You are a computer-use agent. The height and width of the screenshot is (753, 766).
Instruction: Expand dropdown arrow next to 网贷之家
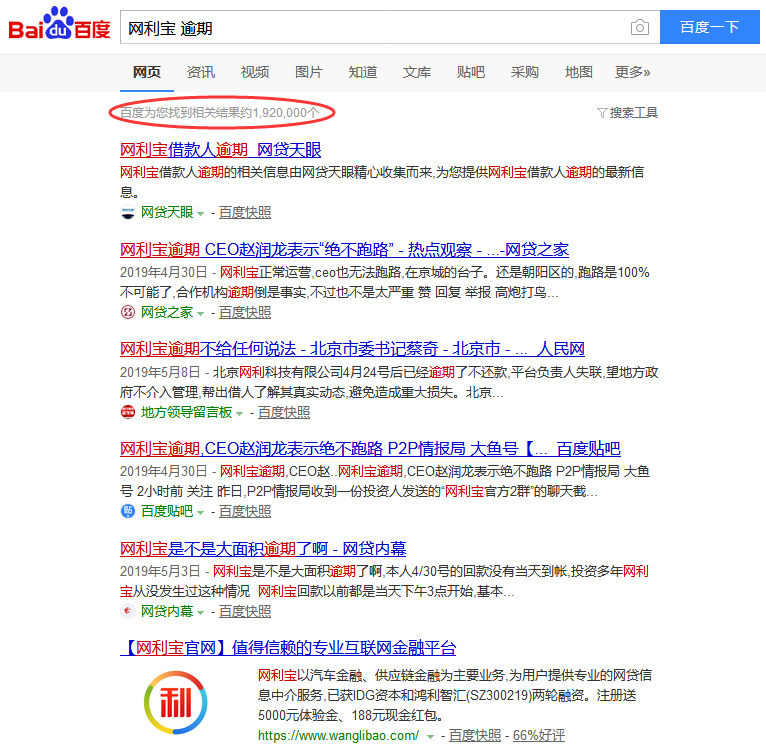point(200,314)
